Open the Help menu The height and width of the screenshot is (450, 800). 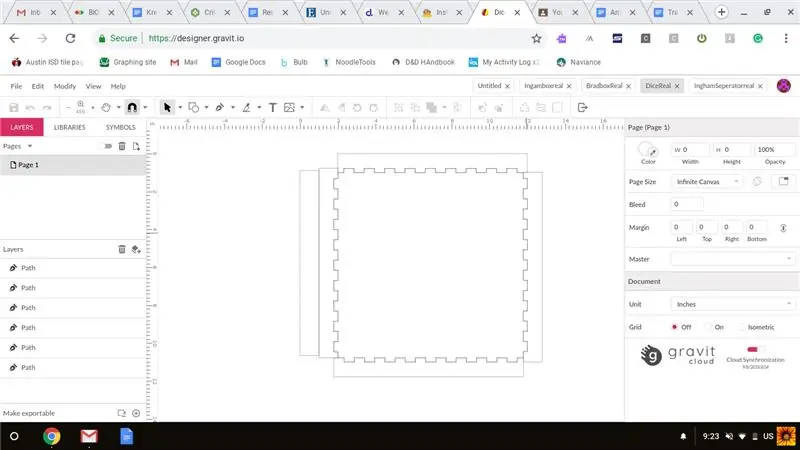(118, 86)
